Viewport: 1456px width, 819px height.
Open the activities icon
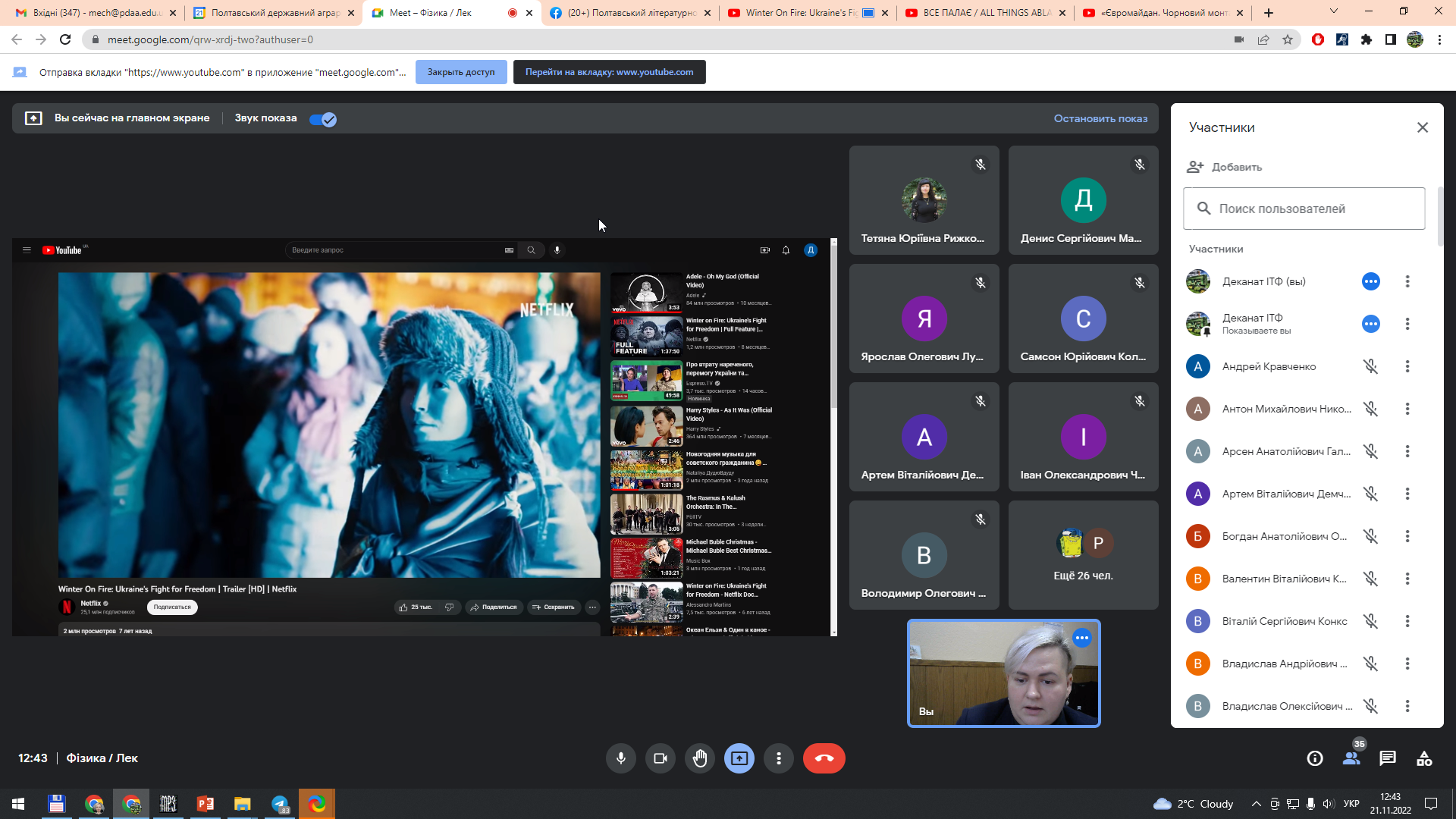(1424, 758)
